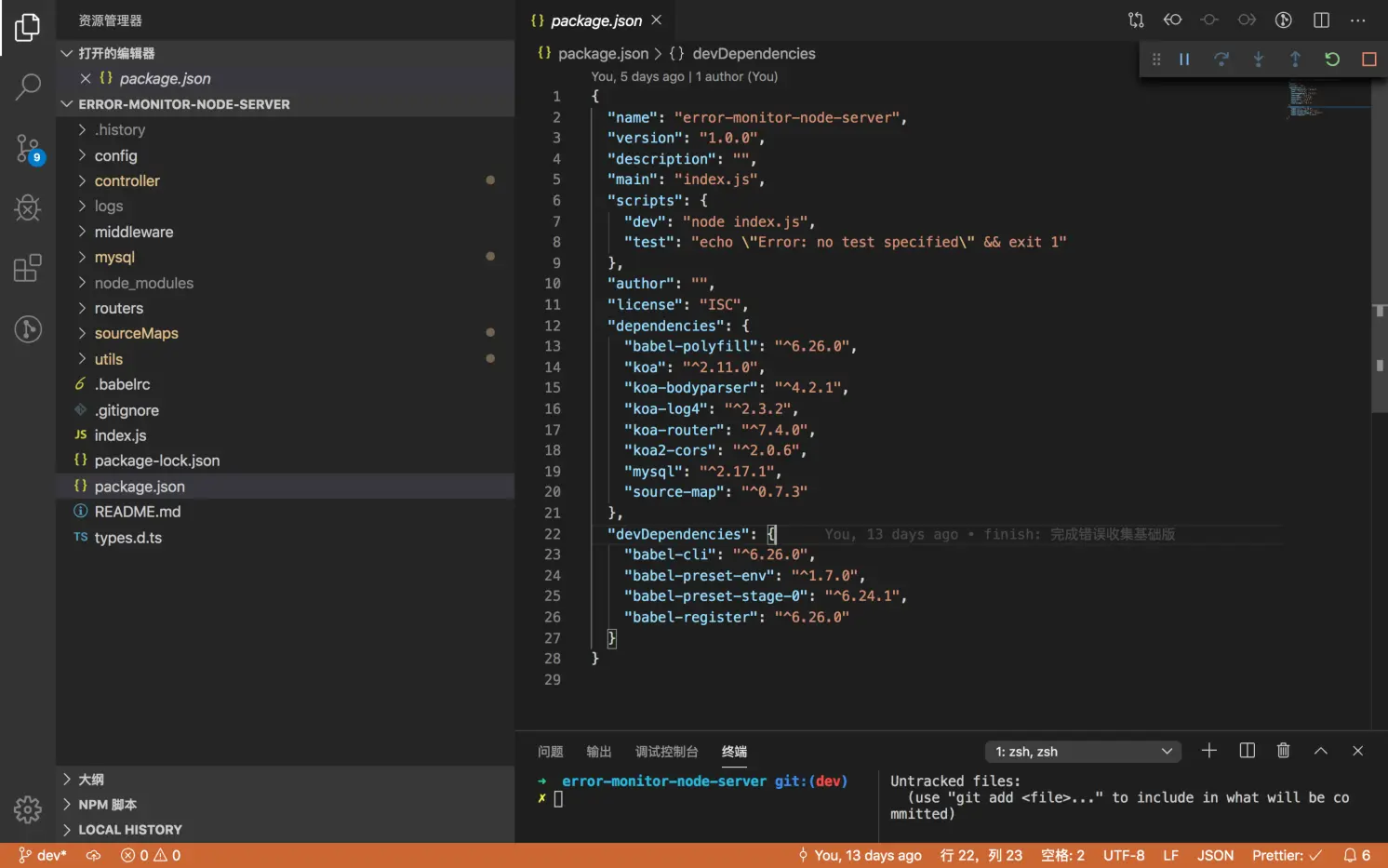The width and height of the screenshot is (1388, 868).
Task: Open the Run and Debug view
Action: pos(28,207)
